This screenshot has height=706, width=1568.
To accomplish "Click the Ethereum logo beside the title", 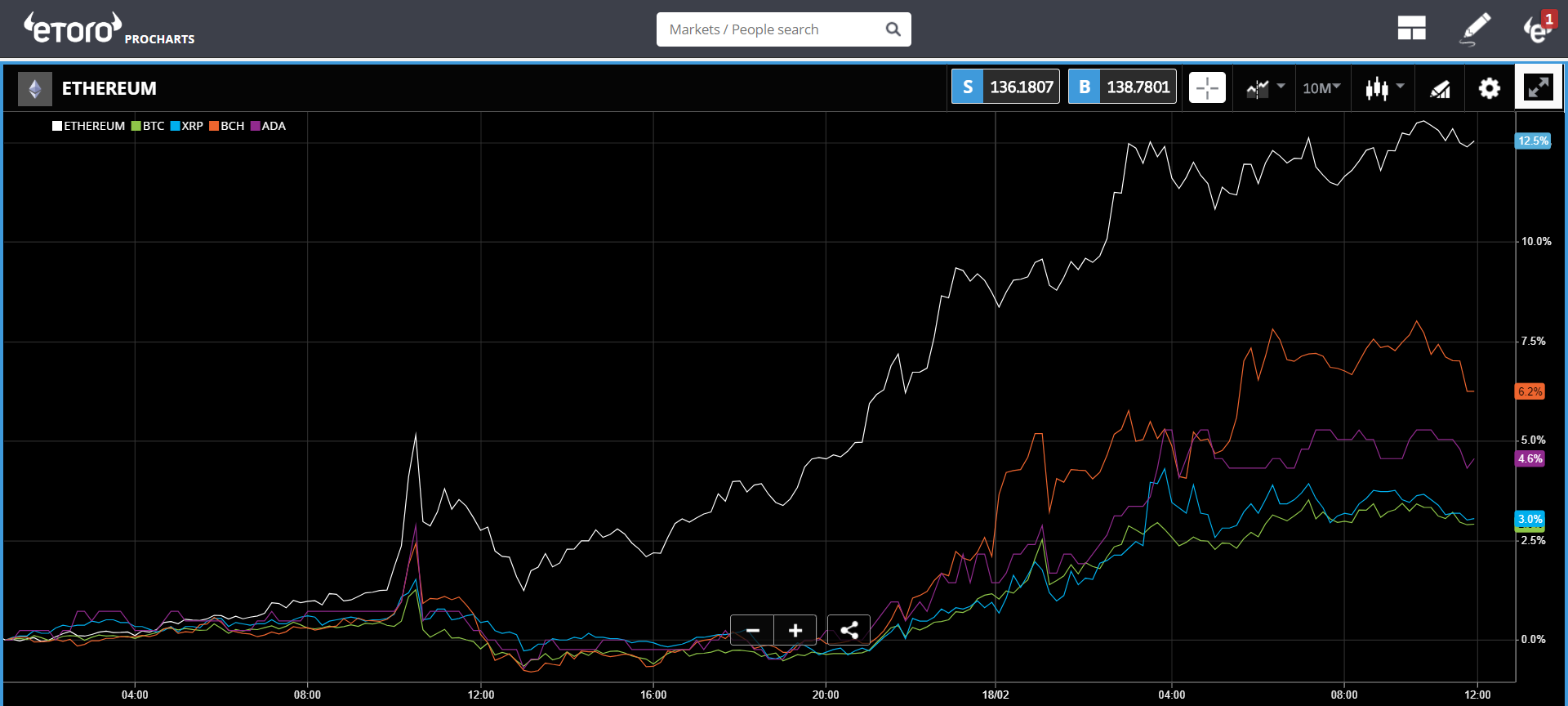I will pyautogui.click(x=35, y=88).
